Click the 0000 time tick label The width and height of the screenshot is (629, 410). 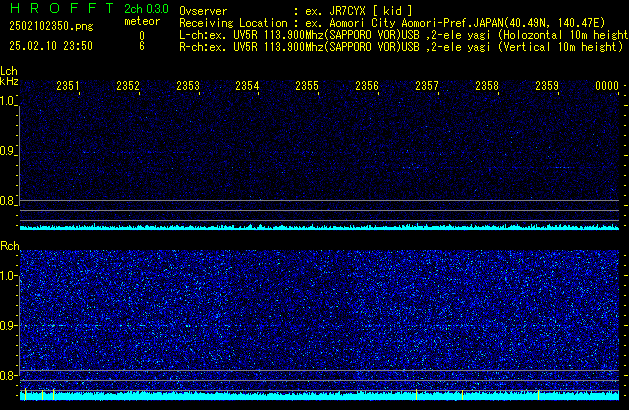(607, 86)
